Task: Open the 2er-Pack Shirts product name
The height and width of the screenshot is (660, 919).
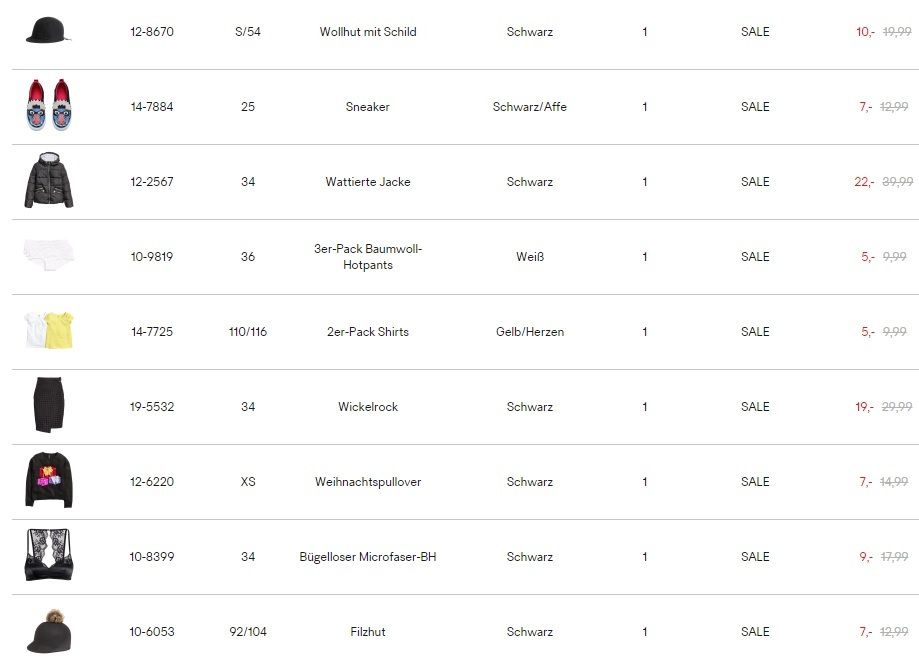Action: [x=367, y=332]
